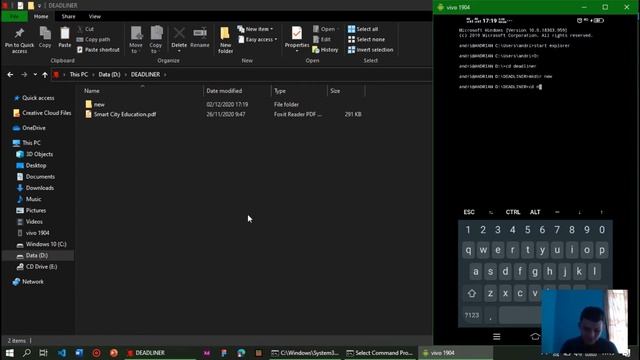Open Easy access dropdown
Viewport: 640px width, 360px height.
pos(258,40)
